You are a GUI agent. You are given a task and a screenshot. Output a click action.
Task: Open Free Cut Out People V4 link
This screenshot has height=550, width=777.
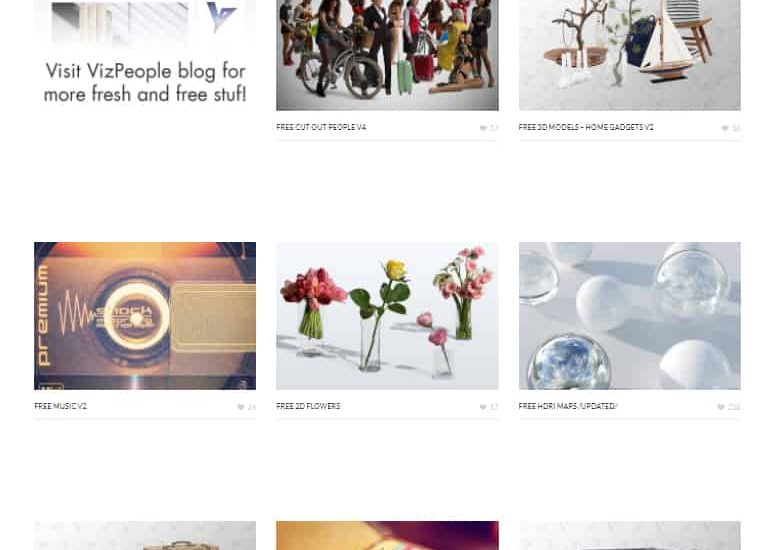pyautogui.click(x=321, y=127)
